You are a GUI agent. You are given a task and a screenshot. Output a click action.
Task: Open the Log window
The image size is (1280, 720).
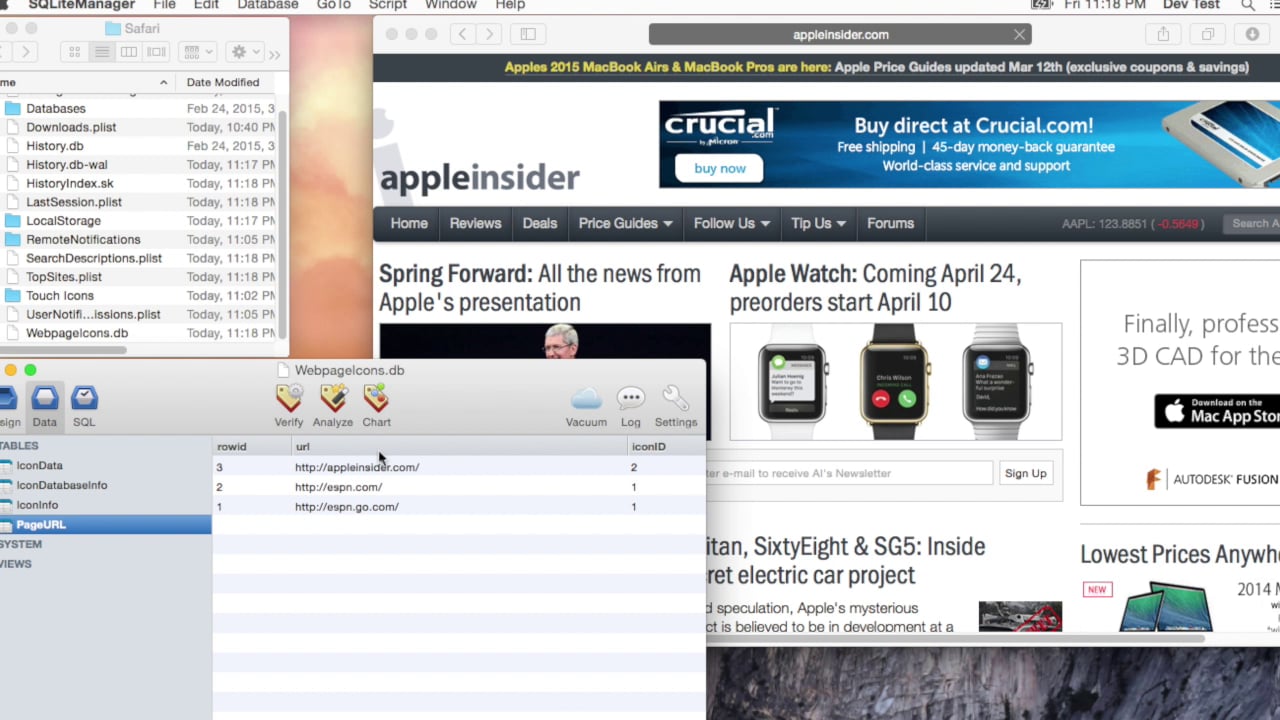631,406
